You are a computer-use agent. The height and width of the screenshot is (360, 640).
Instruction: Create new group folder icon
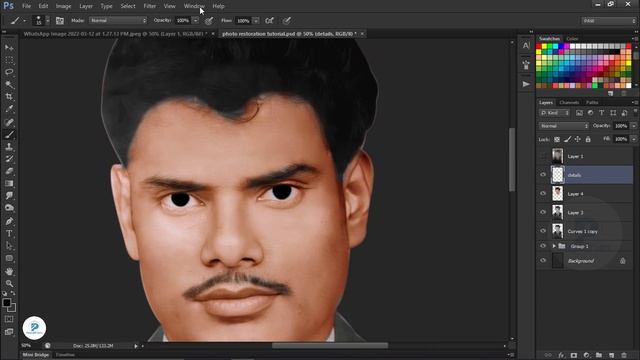599,355
